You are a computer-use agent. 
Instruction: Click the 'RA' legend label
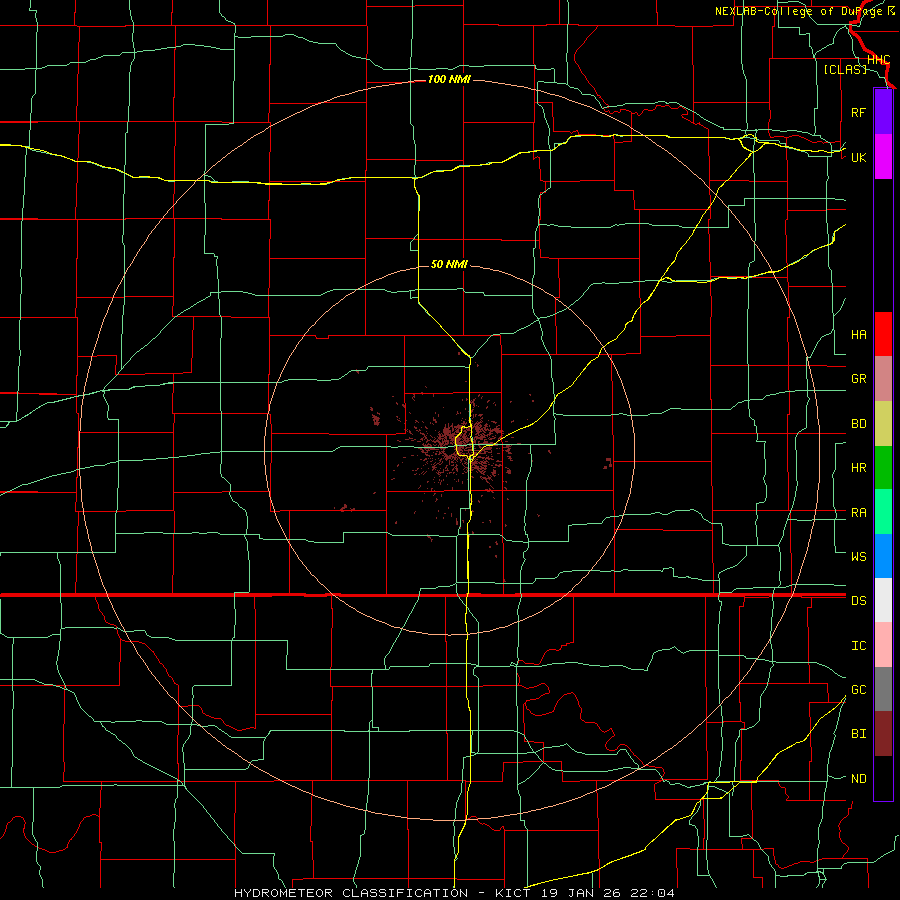coord(858,512)
